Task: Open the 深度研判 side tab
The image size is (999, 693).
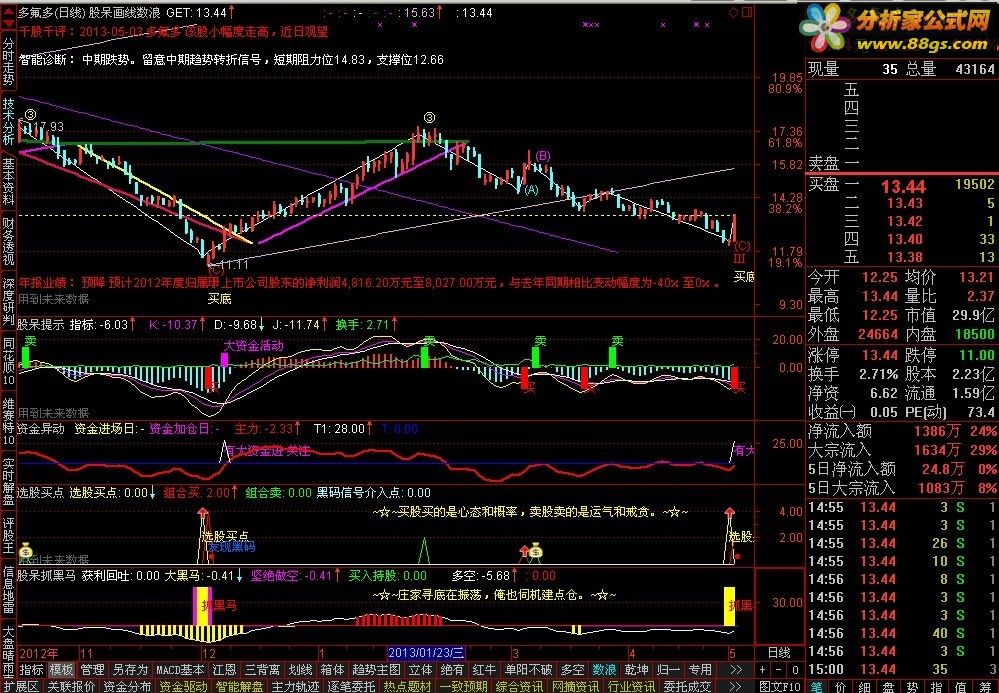Action: coord(8,302)
